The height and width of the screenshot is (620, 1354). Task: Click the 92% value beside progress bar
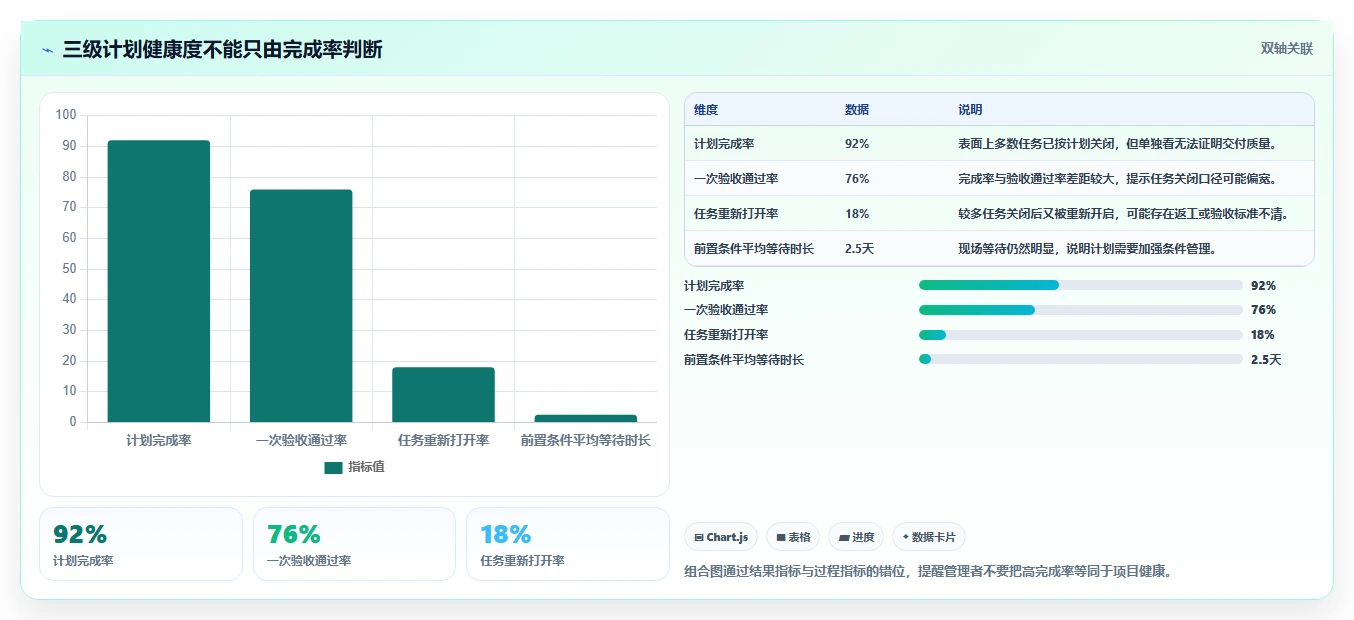[x=1263, y=286]
